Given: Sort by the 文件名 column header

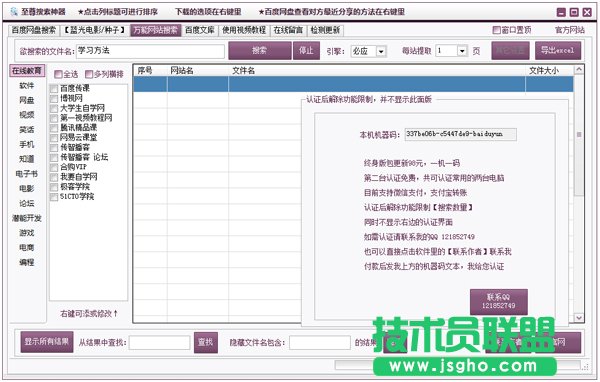Looking at the screenshot, I should tap(377, 70).
